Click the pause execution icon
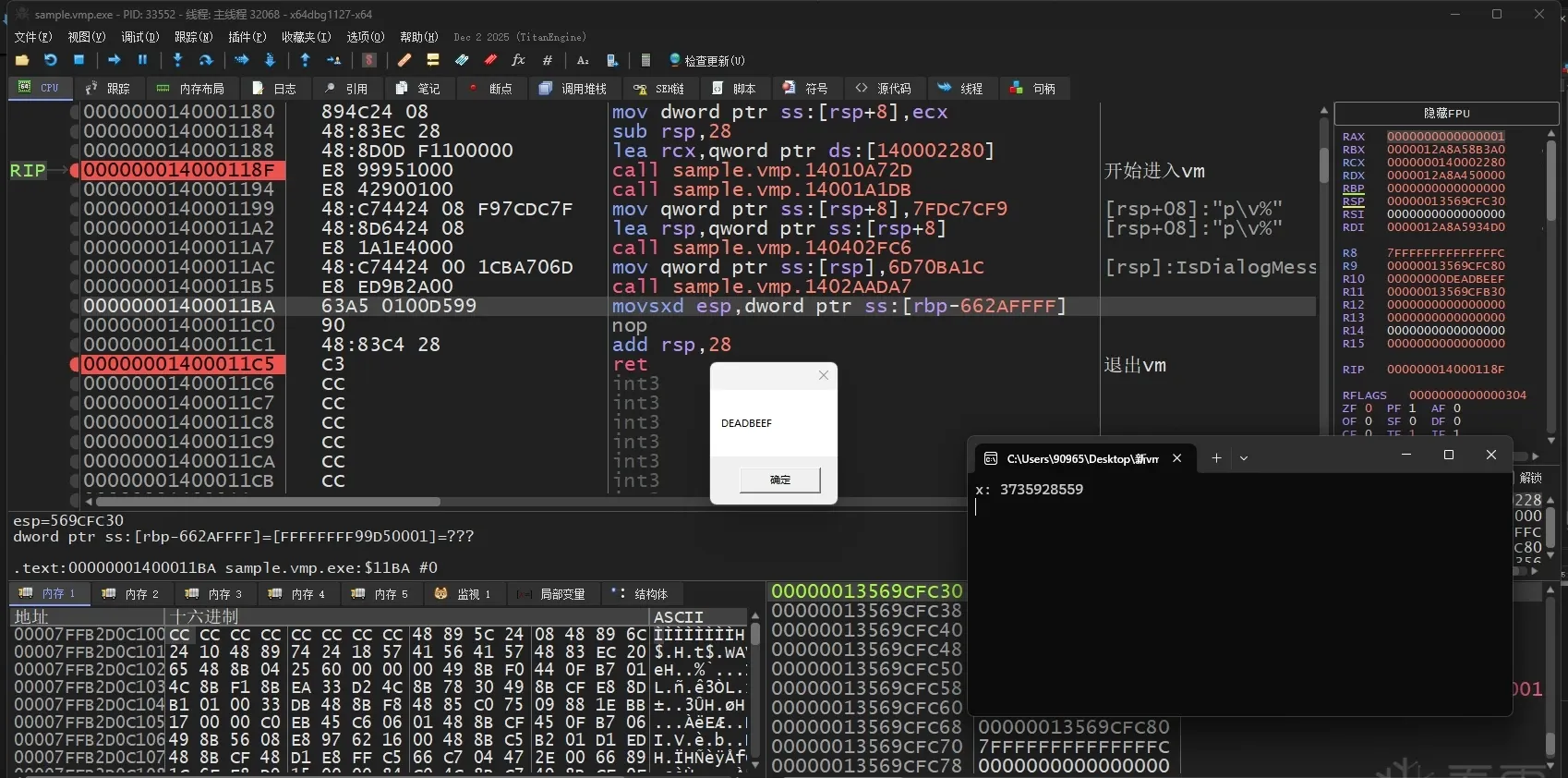This screenshot has width=1568, height=778. [x=143, y=60]
